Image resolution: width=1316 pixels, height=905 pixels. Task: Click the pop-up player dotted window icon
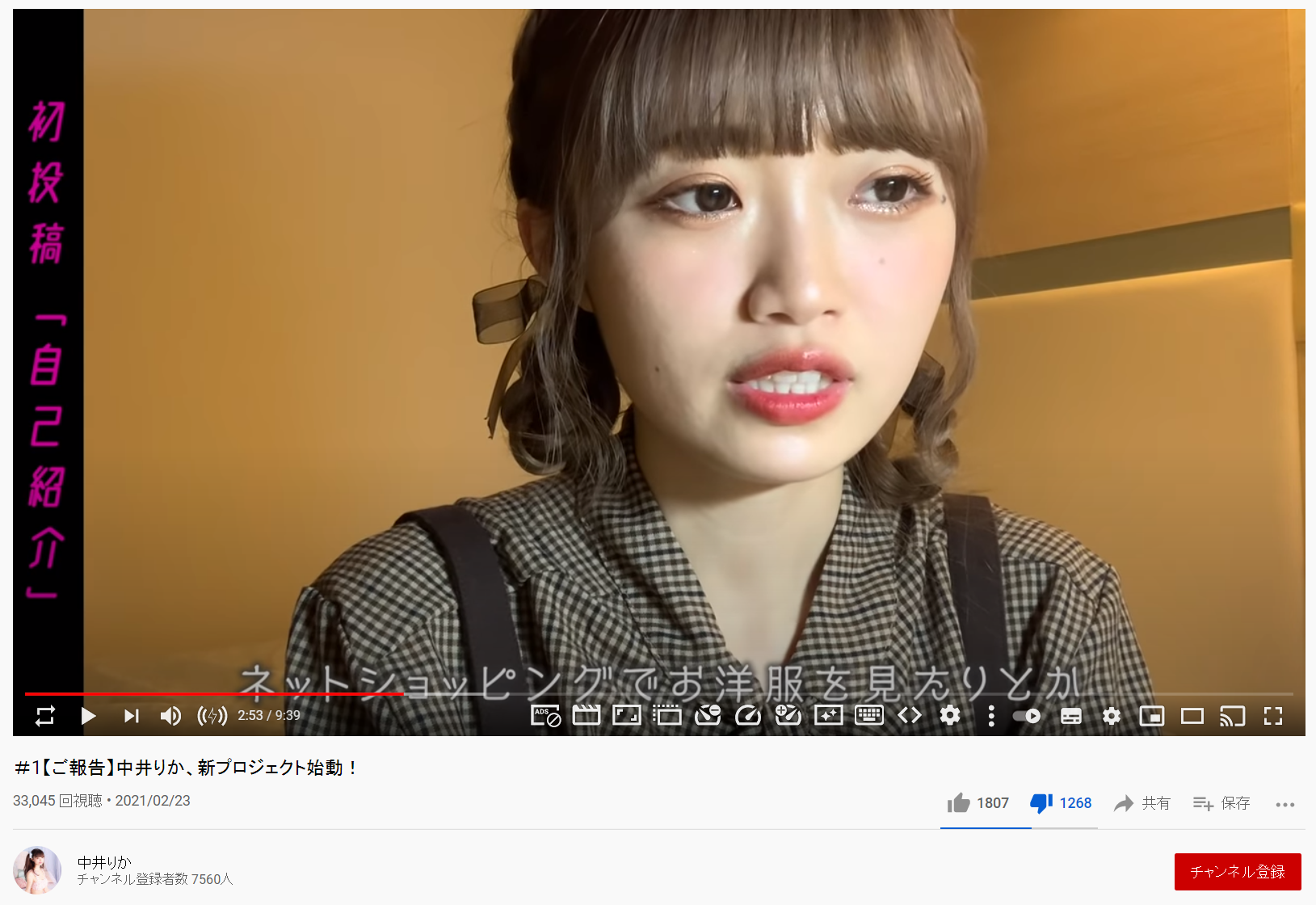(x=667, y=715)
